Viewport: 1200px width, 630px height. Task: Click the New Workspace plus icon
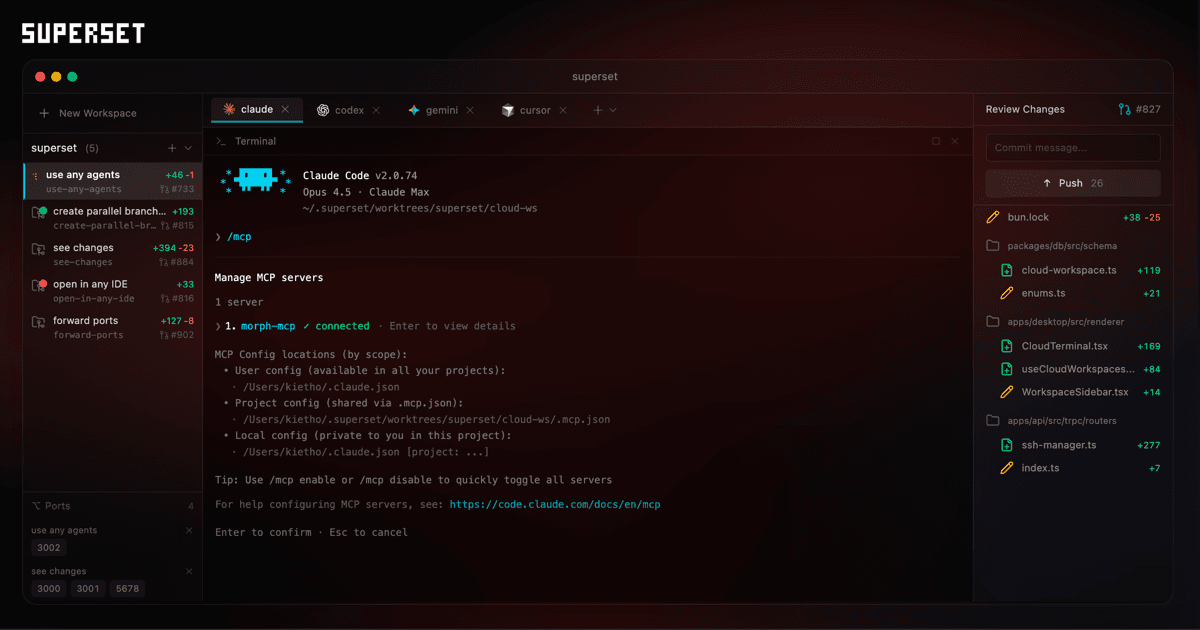(44, 113)
